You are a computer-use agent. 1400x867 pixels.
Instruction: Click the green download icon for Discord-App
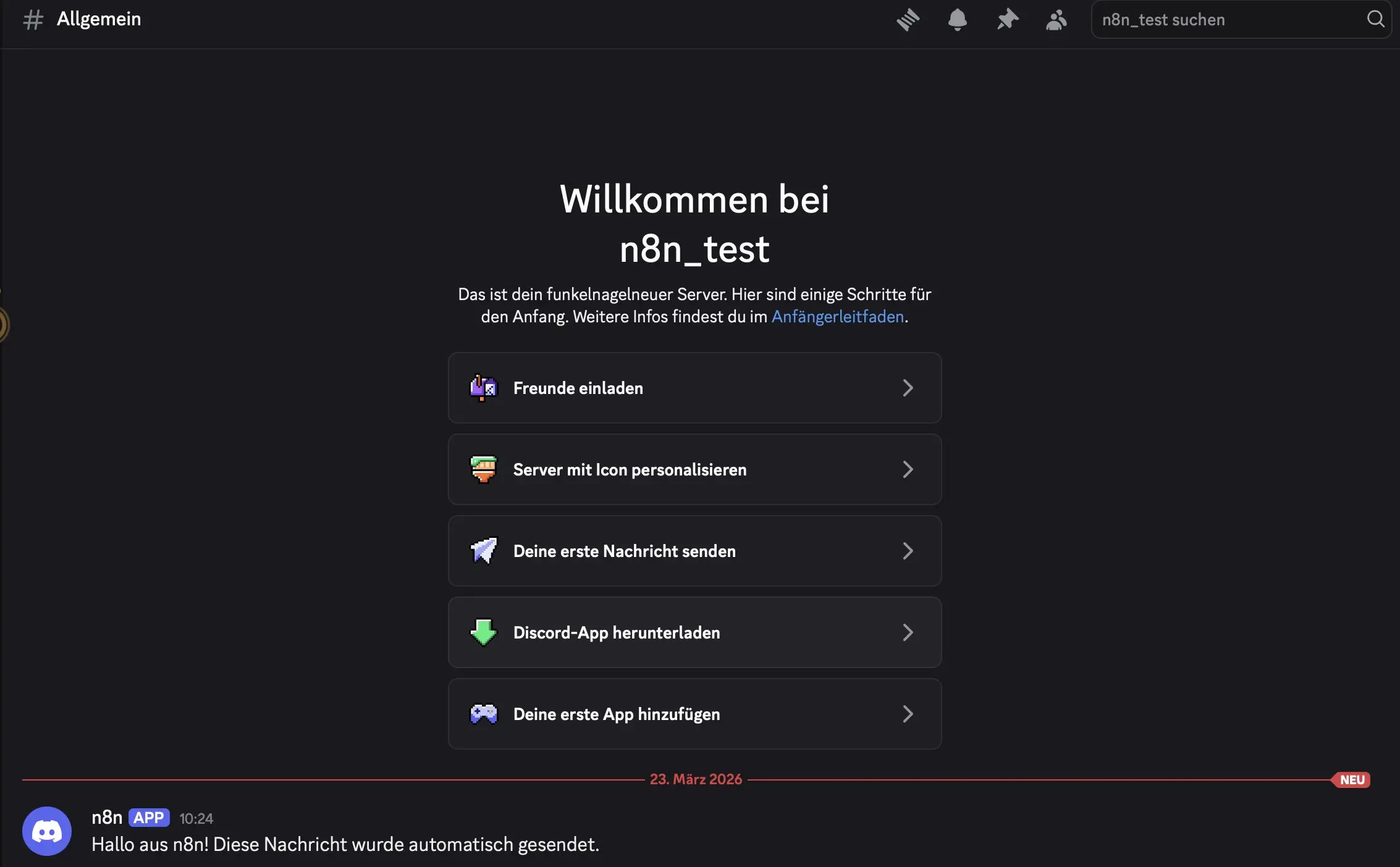pyautogui.click(x=484, y=632)
